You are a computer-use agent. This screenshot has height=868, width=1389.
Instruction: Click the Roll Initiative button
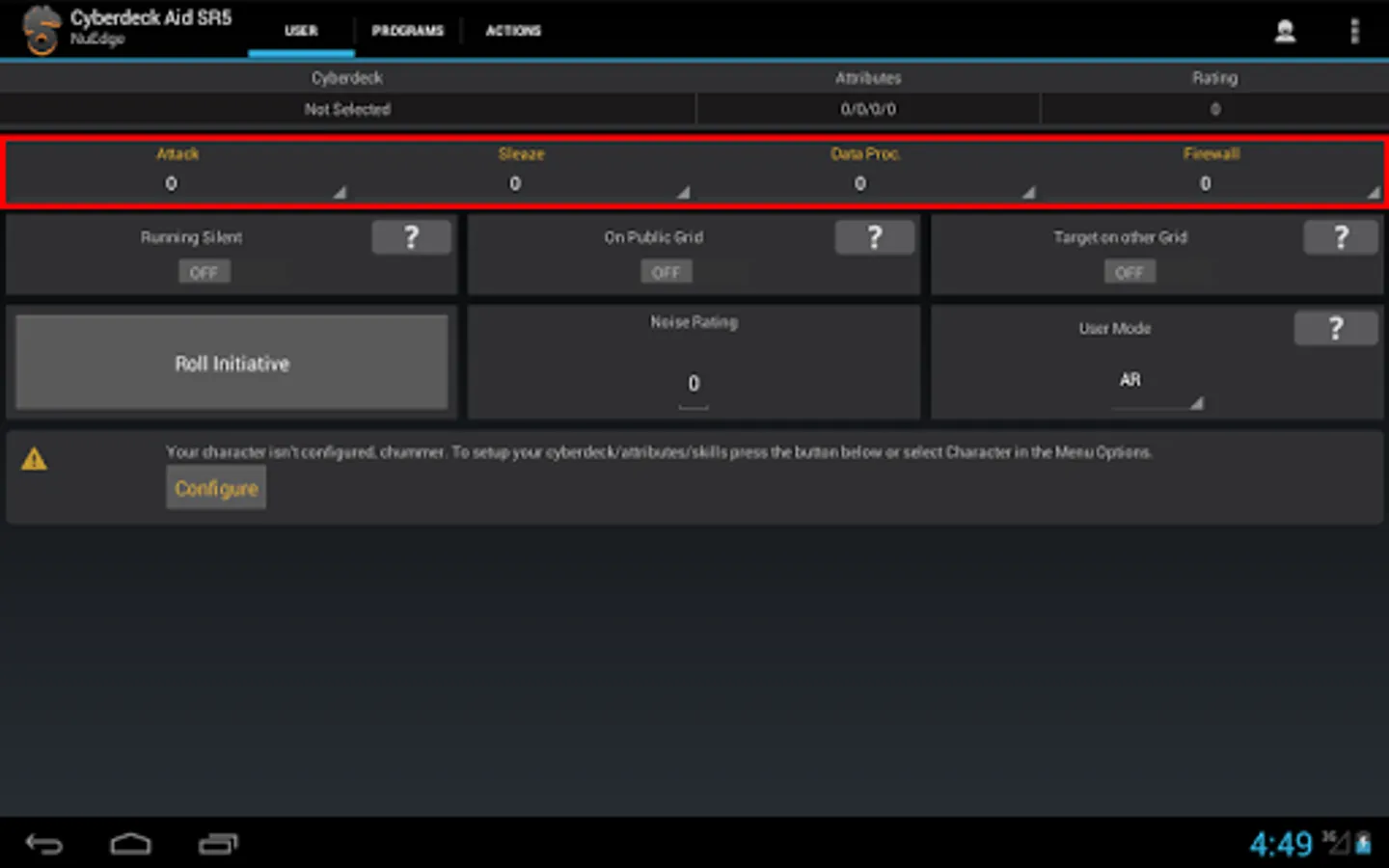click(231, 363)
